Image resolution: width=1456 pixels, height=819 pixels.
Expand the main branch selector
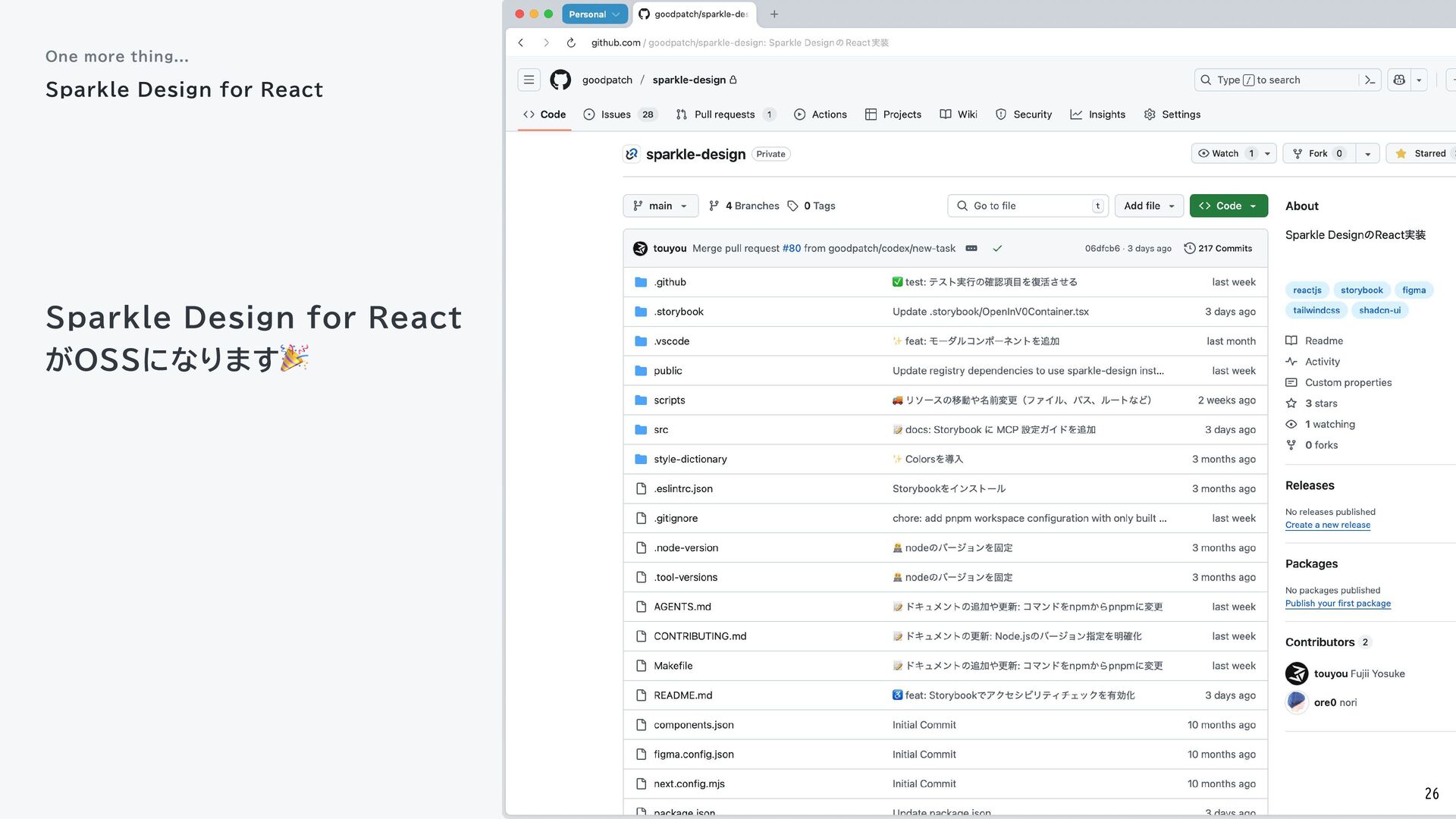661,206
